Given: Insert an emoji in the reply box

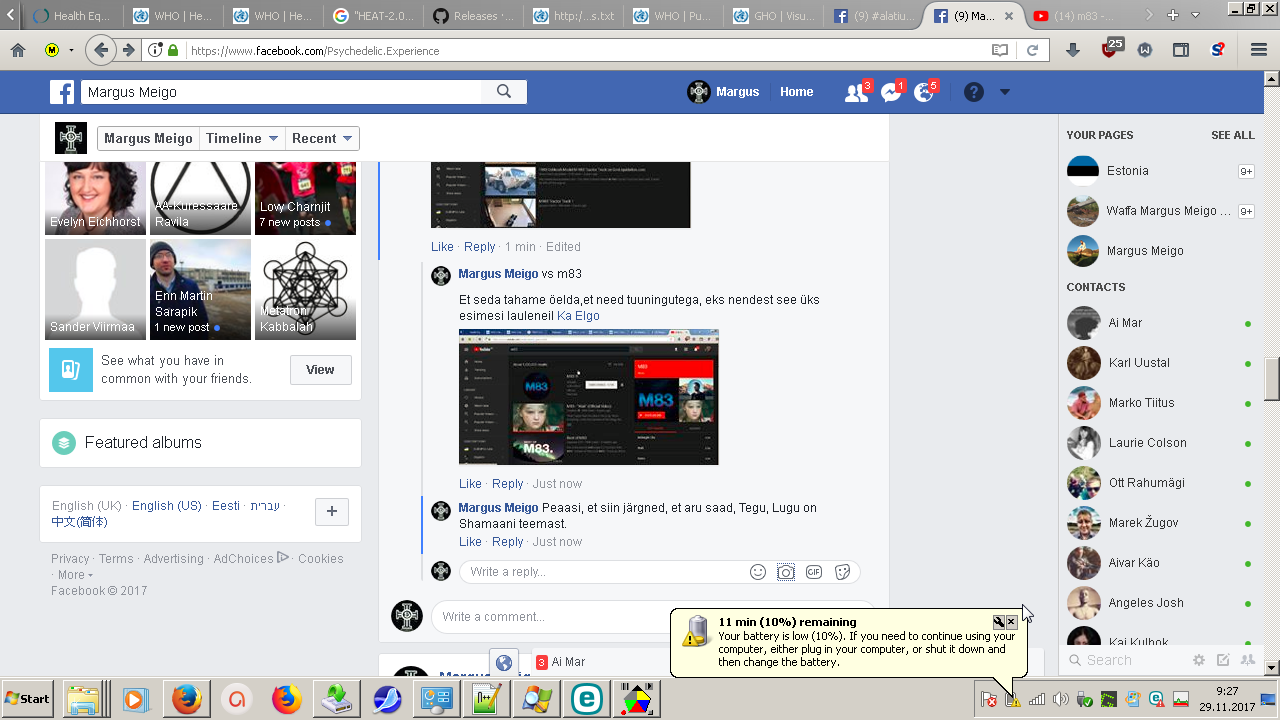Looking at the screenshot, I should tap(758, 572).
